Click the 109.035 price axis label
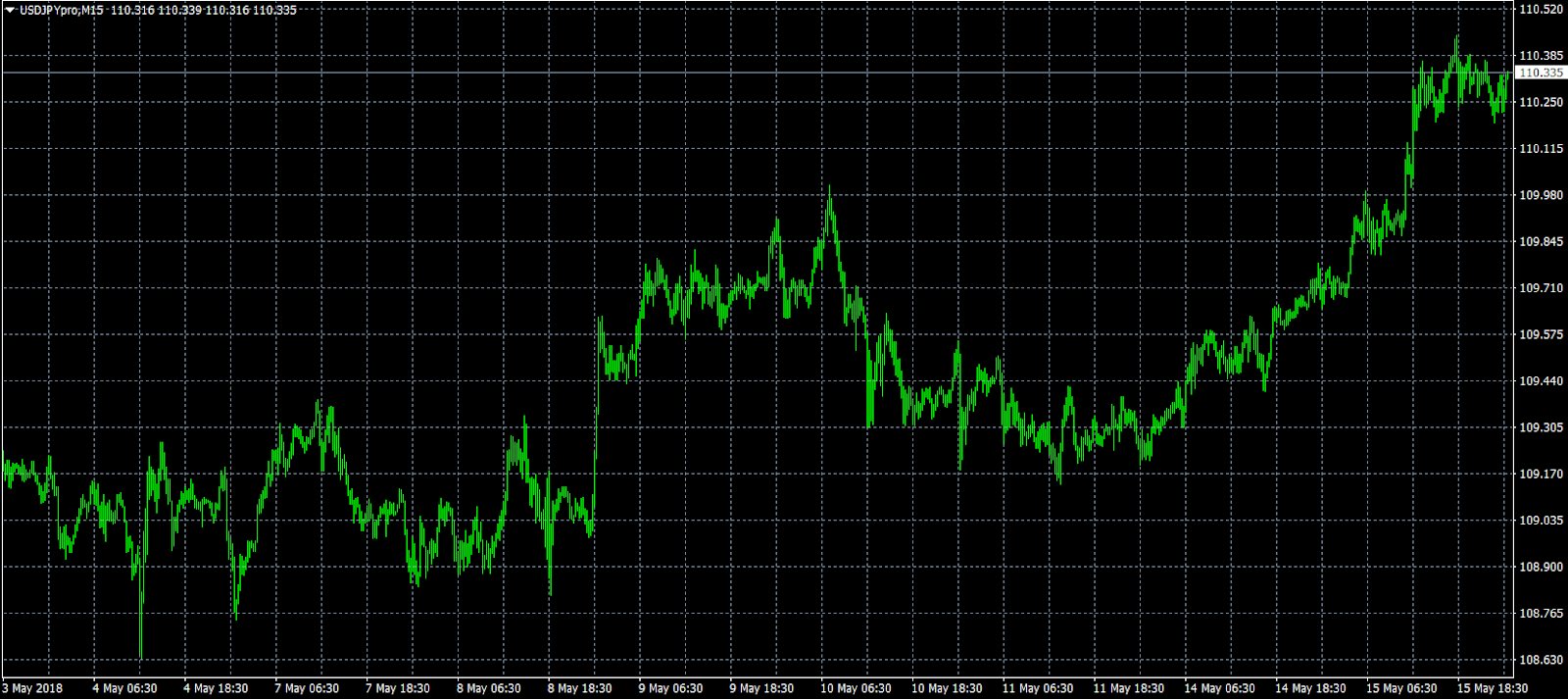1568x699 pixels. pyautogui.click(x=1541, y=521)
